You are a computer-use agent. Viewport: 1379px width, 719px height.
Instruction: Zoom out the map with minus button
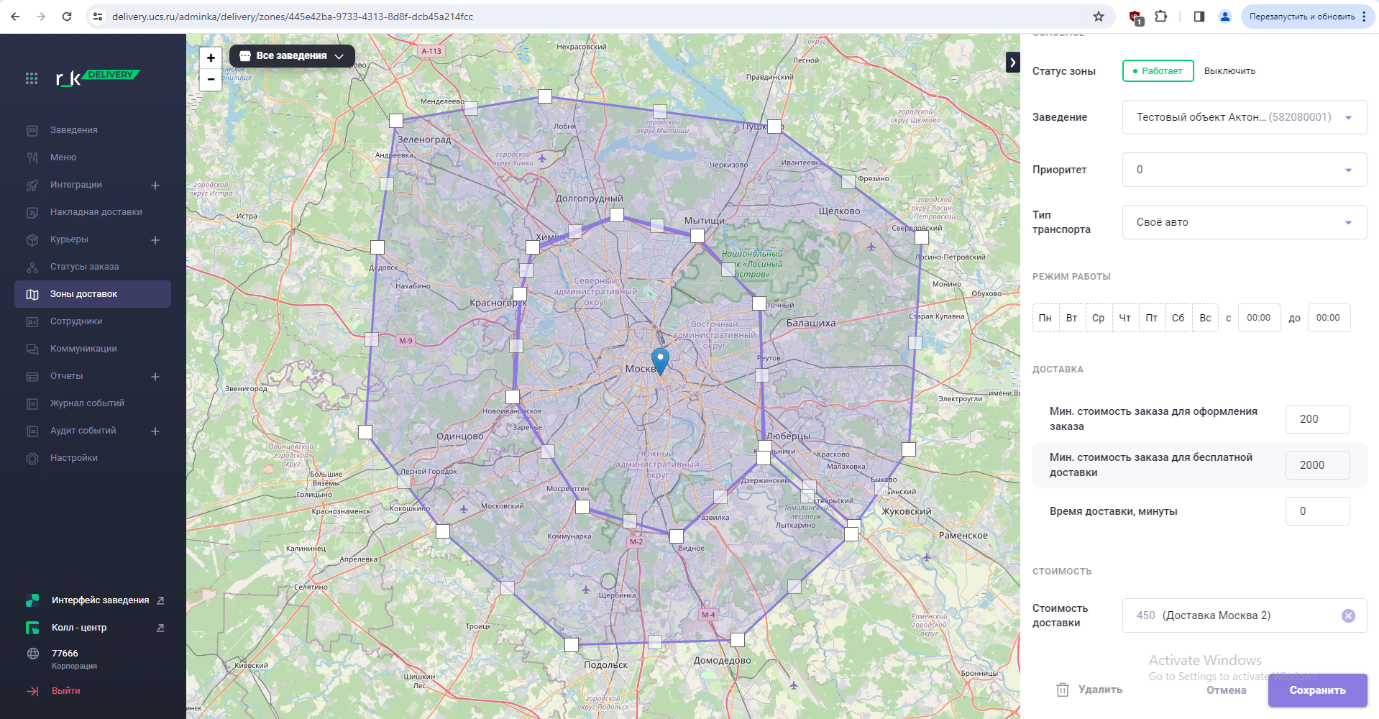tap(211, 79)
